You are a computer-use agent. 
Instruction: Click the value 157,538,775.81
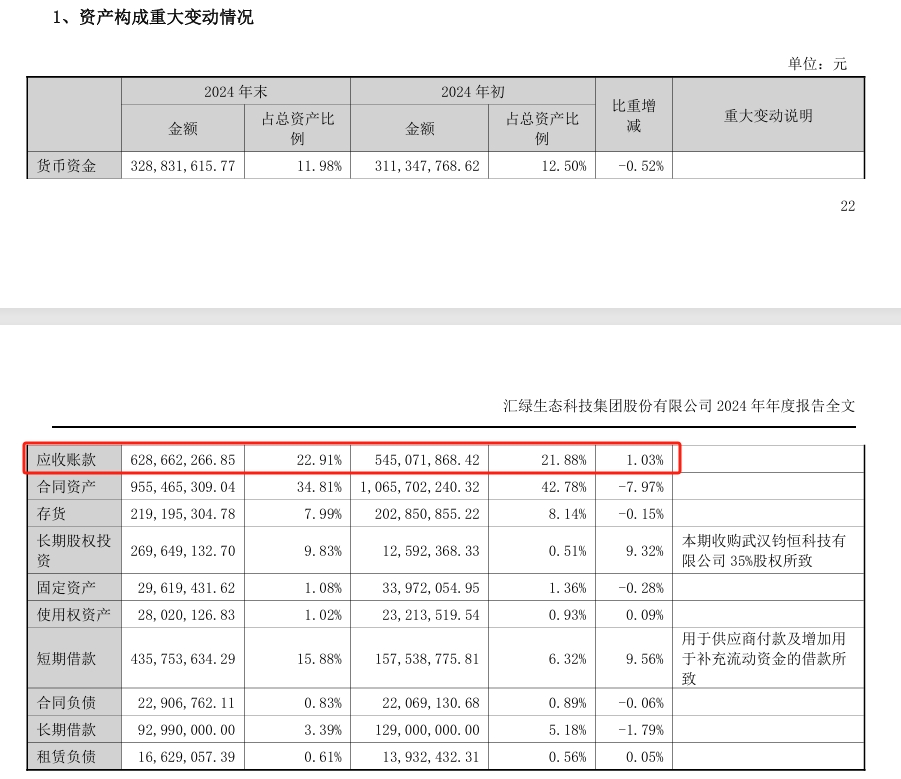[427, 658]
